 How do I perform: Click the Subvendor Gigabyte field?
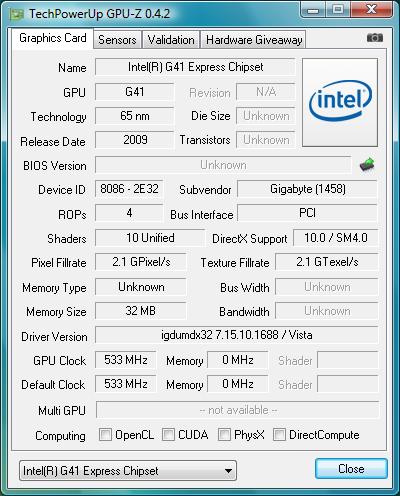307,189
